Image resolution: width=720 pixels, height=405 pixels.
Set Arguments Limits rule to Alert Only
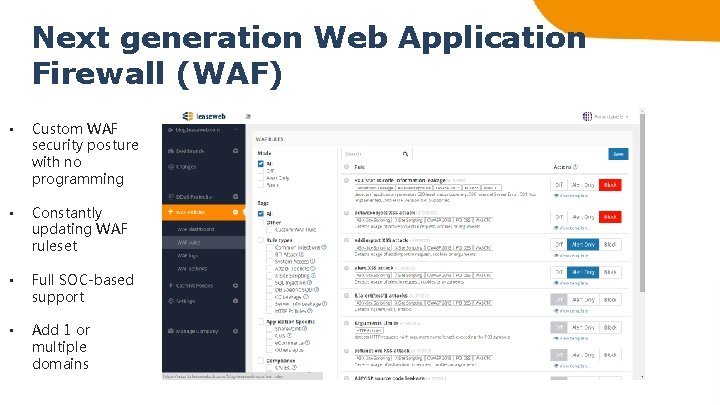583,328
